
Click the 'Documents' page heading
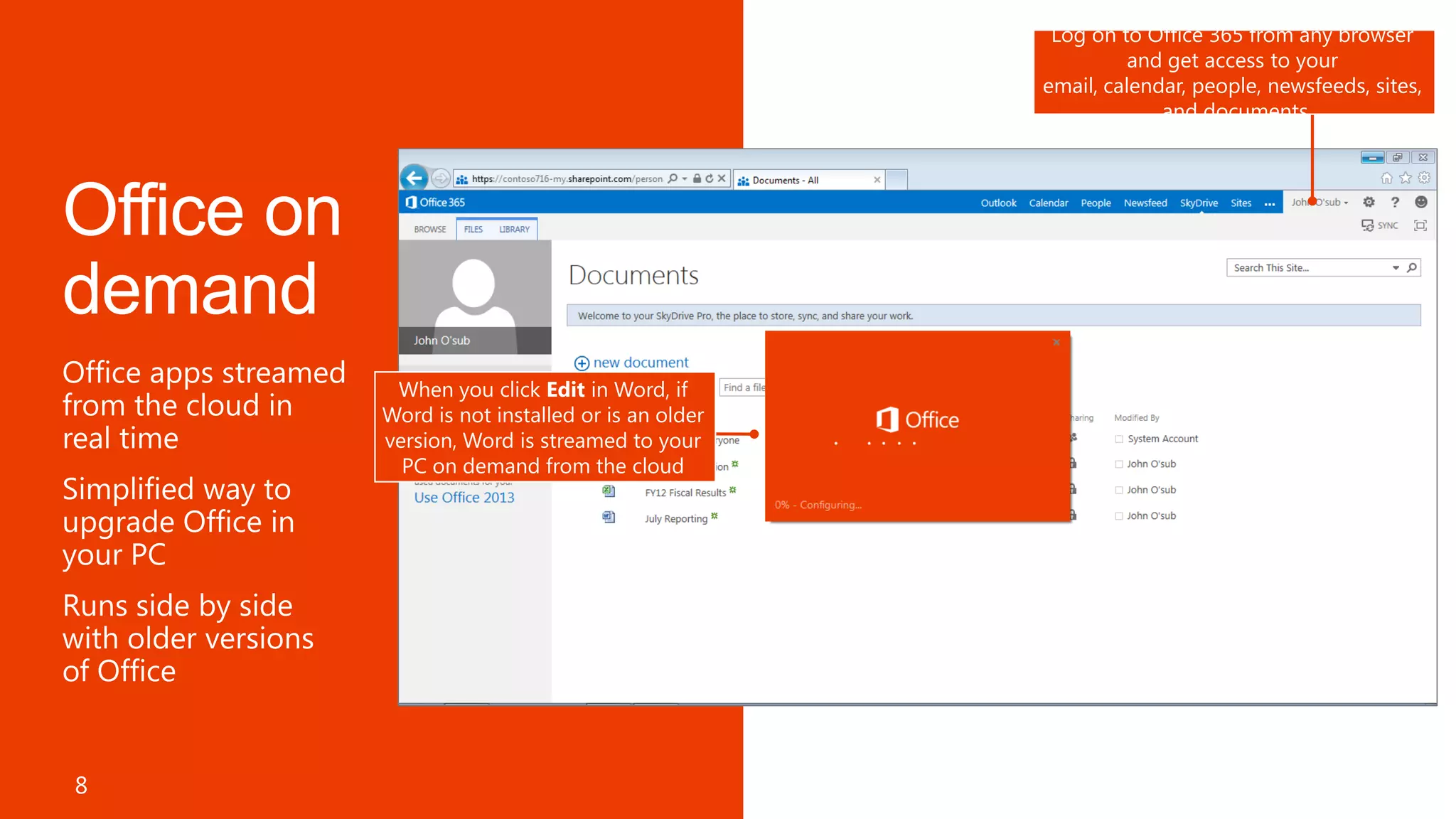[x=633, y=275]
